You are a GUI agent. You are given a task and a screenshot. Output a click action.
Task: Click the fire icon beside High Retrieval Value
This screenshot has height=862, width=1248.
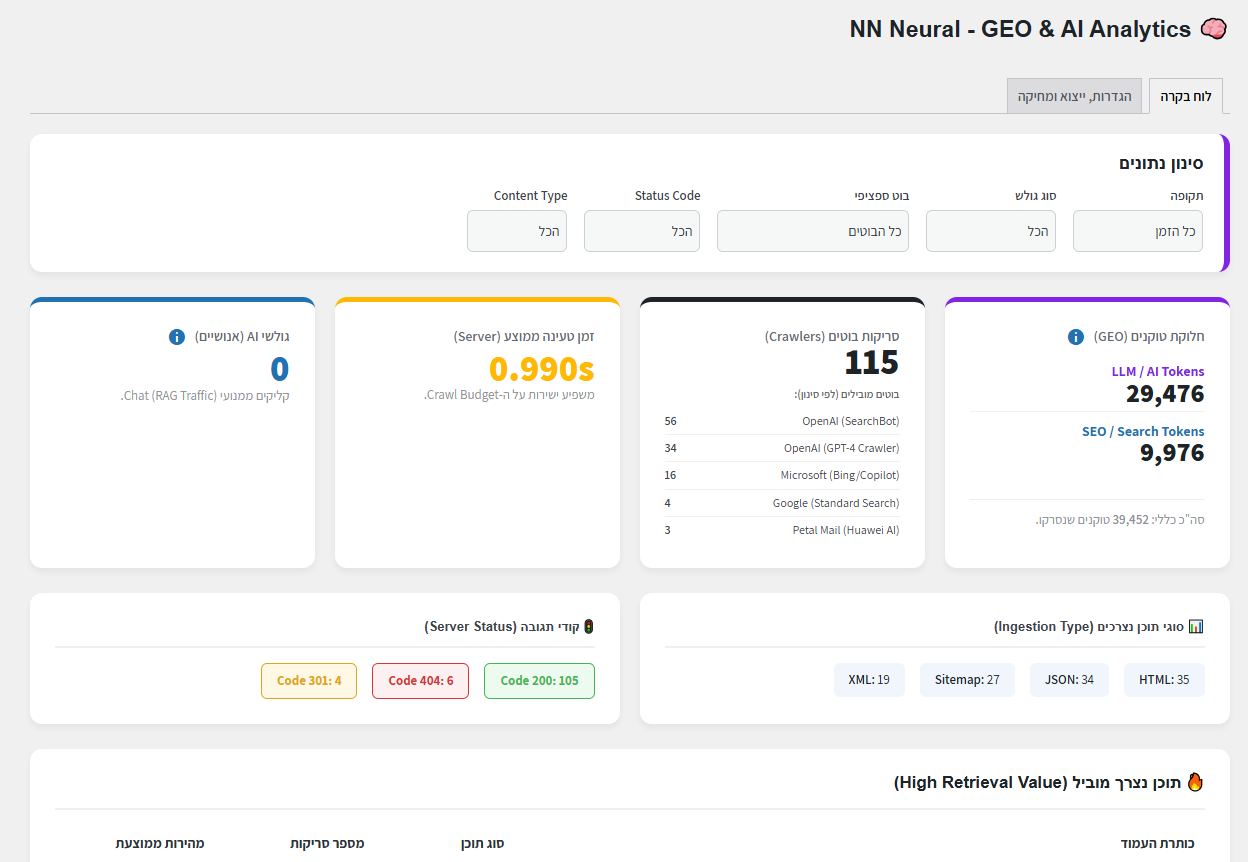1195,782
